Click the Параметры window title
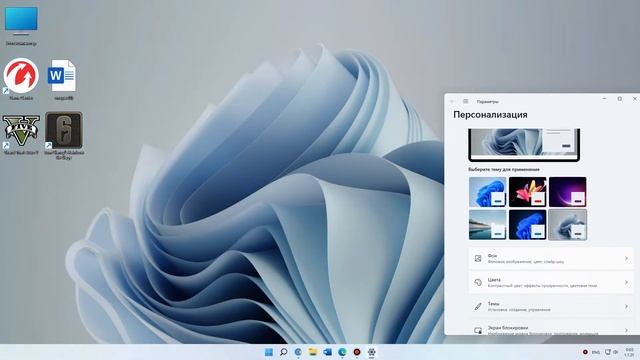640x360 pixels. click(488, 102)
